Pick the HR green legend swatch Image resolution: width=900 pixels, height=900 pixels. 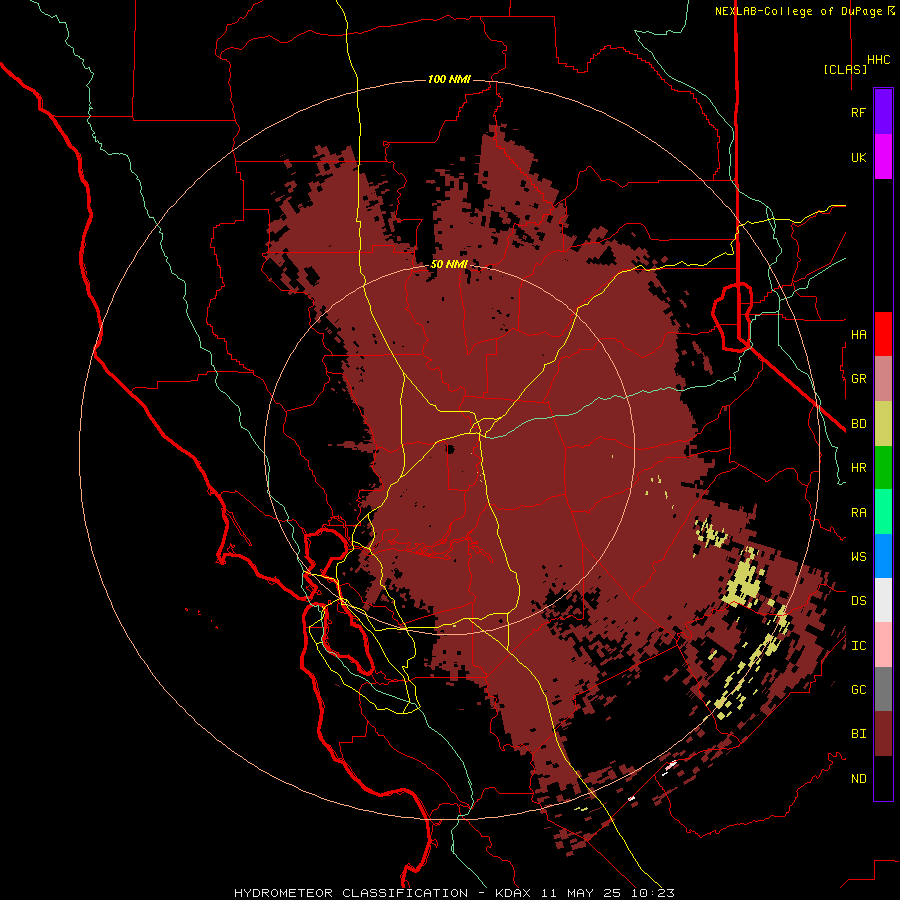click(883, 468)
